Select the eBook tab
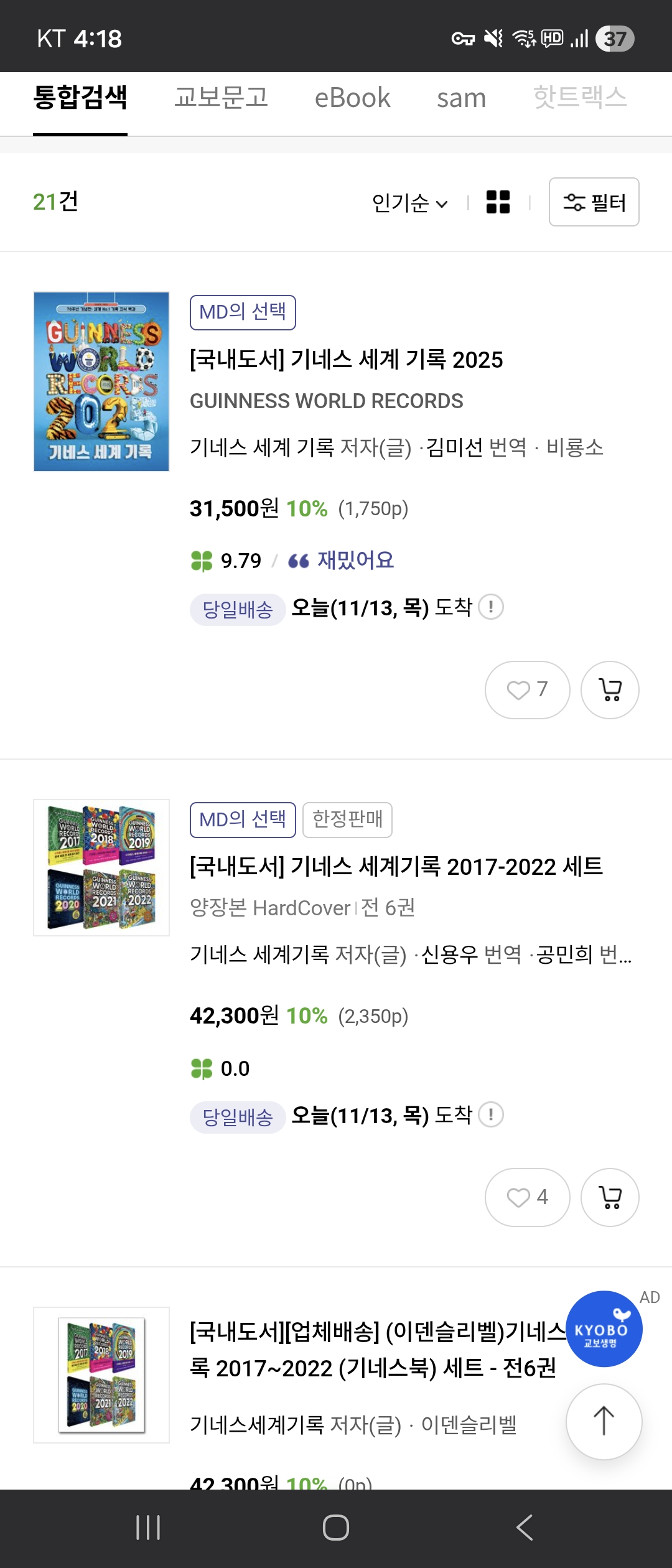The height and width of the screenshot is (1568, 672). coord(352,98)
